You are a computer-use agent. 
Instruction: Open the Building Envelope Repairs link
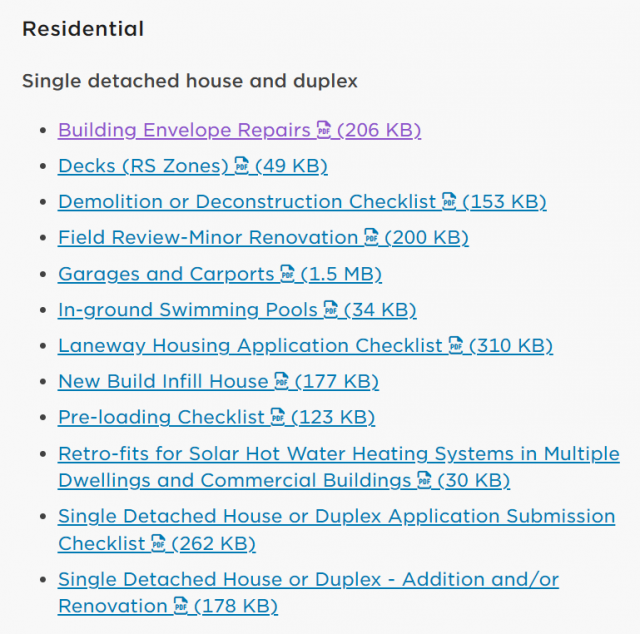[x=184, y=130]
